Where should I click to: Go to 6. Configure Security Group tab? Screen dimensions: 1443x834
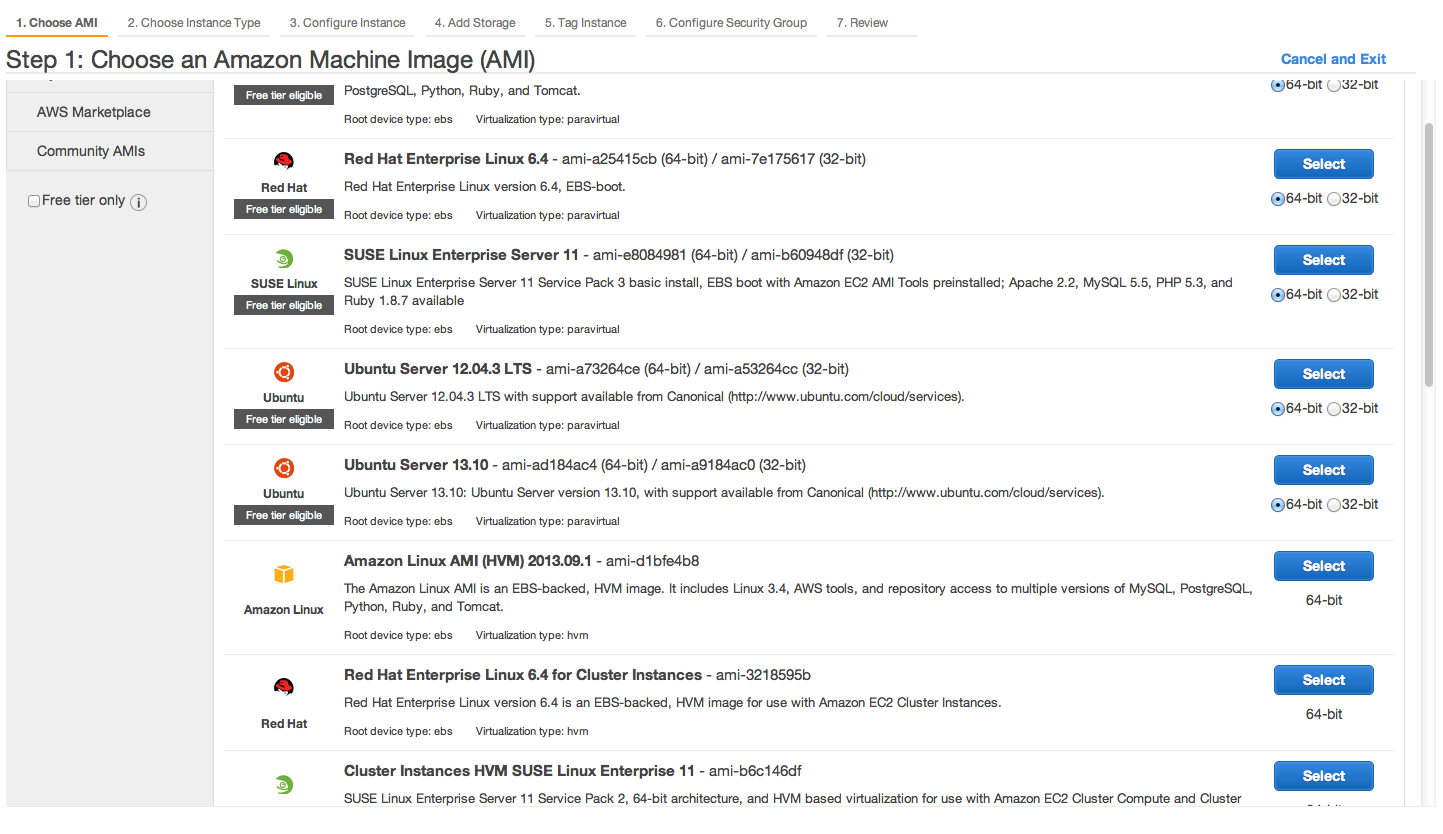(x=731, y=23)
